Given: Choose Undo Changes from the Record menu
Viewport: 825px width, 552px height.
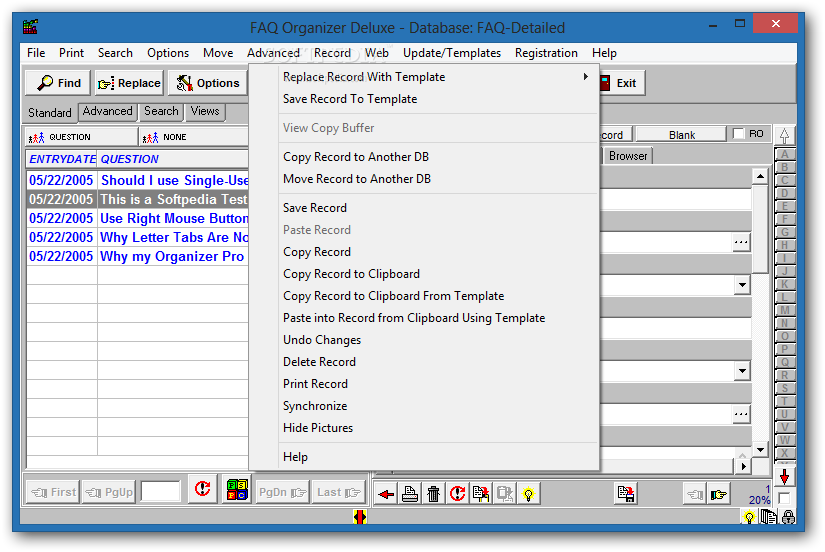Looking at the screenshot, I should pos(322,340).
